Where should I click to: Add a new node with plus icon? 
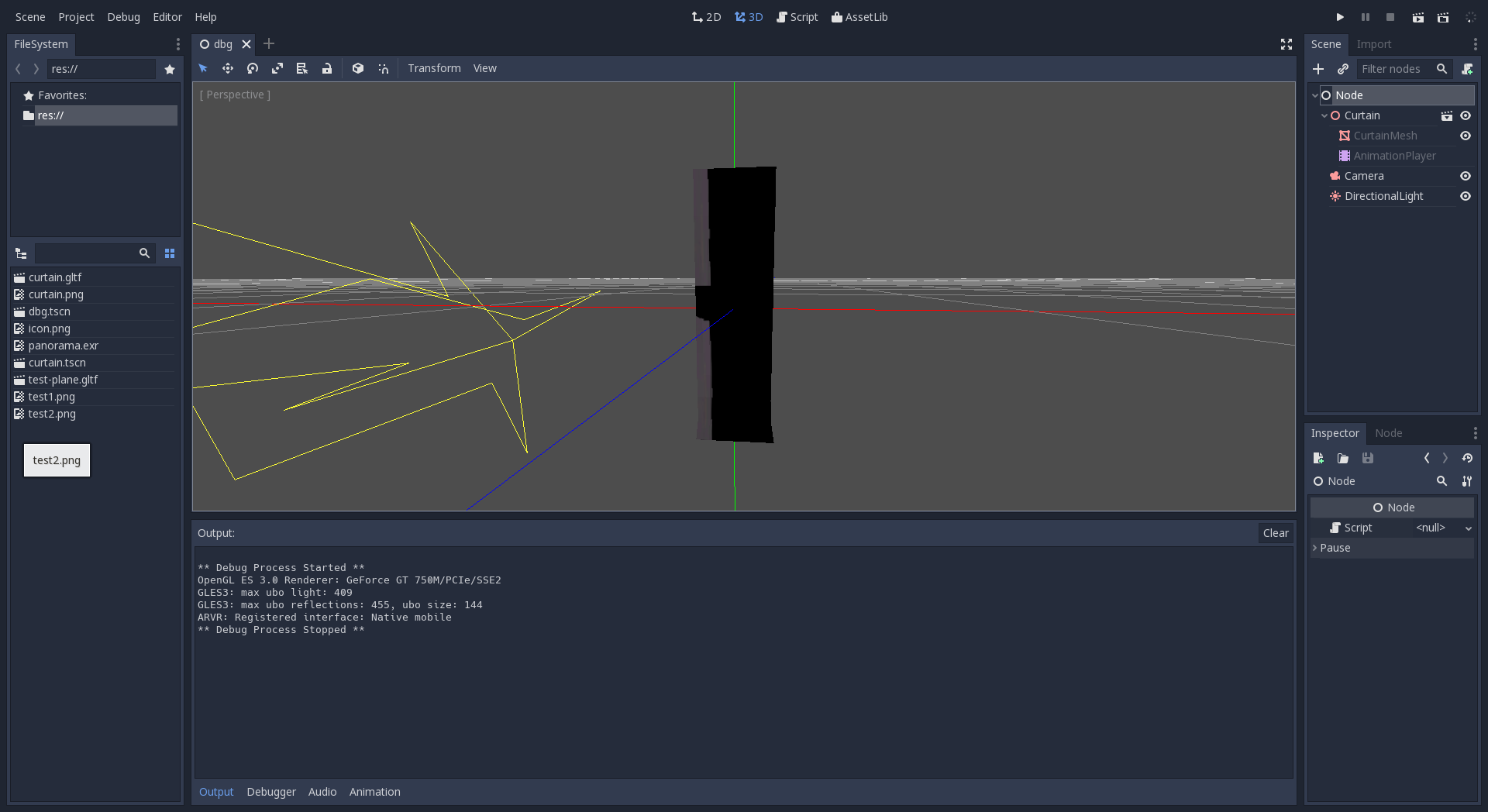coord(1318,69)
